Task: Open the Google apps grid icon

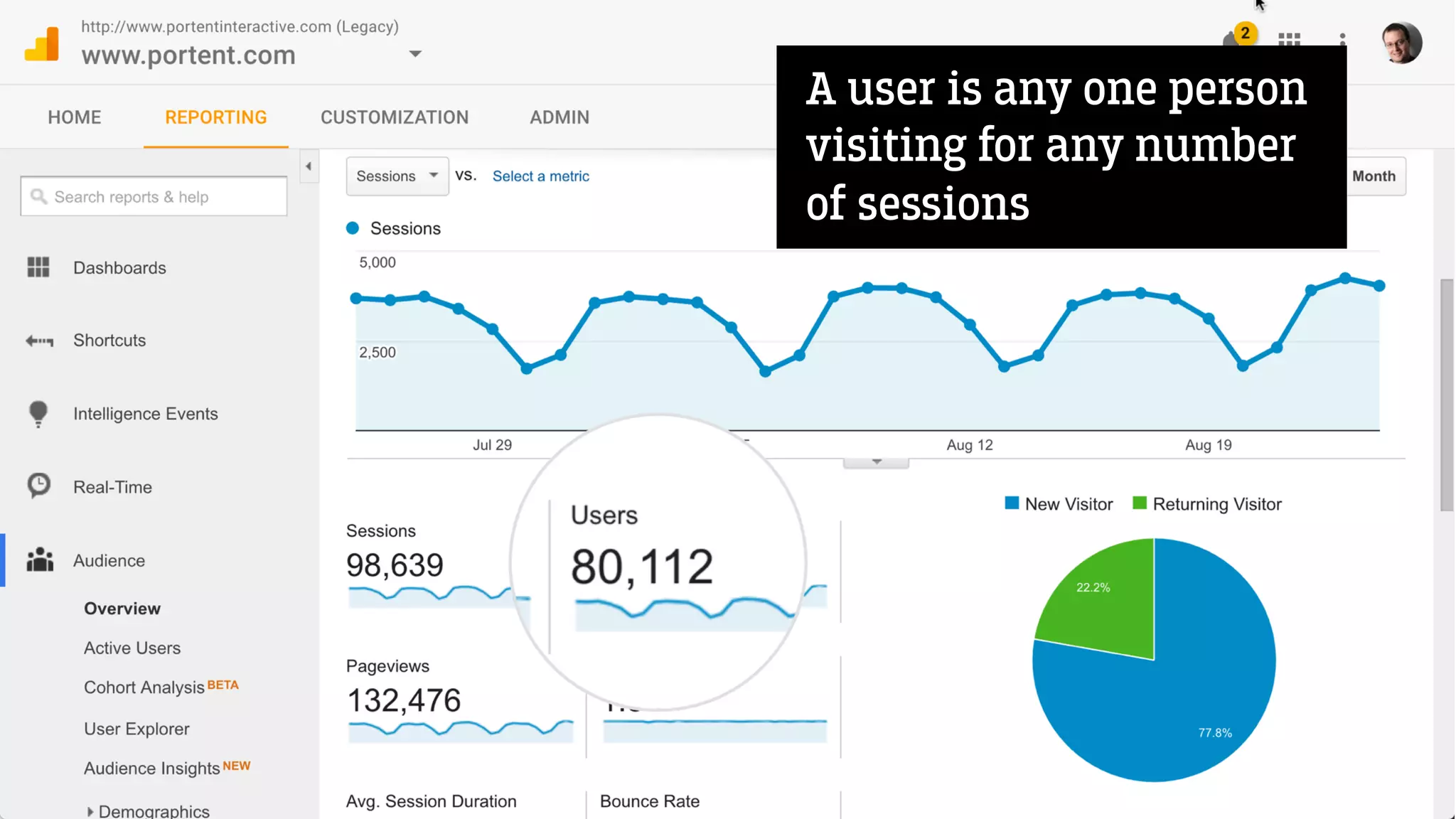Action: [x=1289, y=38]
